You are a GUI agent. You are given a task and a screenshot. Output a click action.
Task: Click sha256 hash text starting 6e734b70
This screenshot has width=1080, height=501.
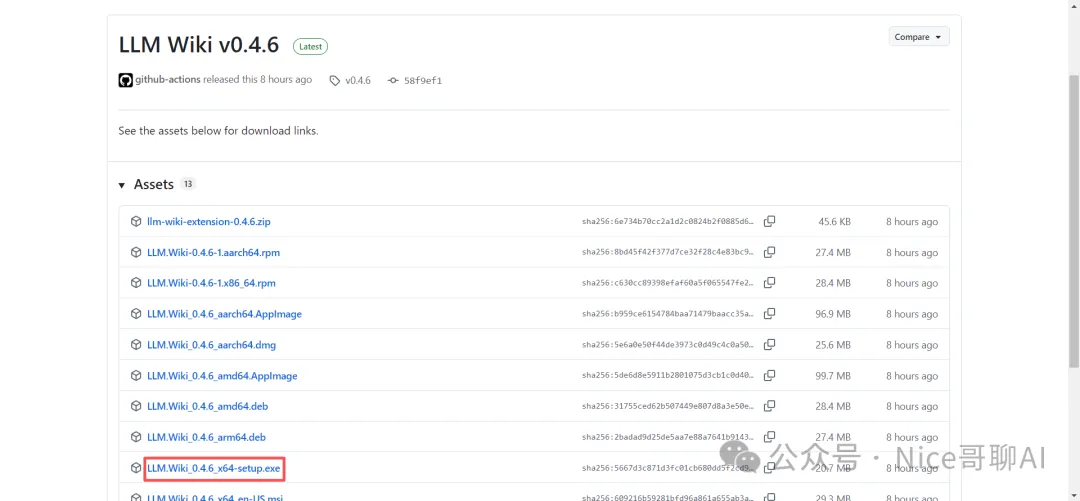coord(668,222)
